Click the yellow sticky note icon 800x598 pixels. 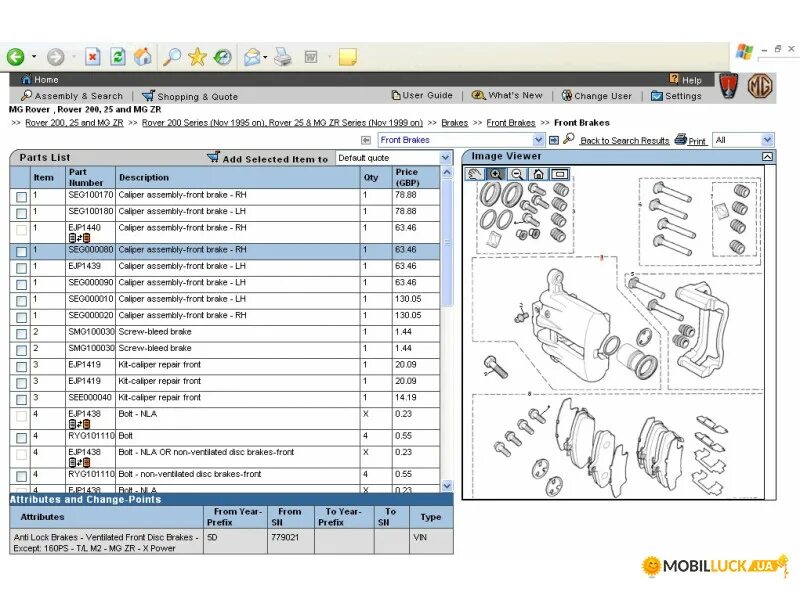click(x=347, y=57)
